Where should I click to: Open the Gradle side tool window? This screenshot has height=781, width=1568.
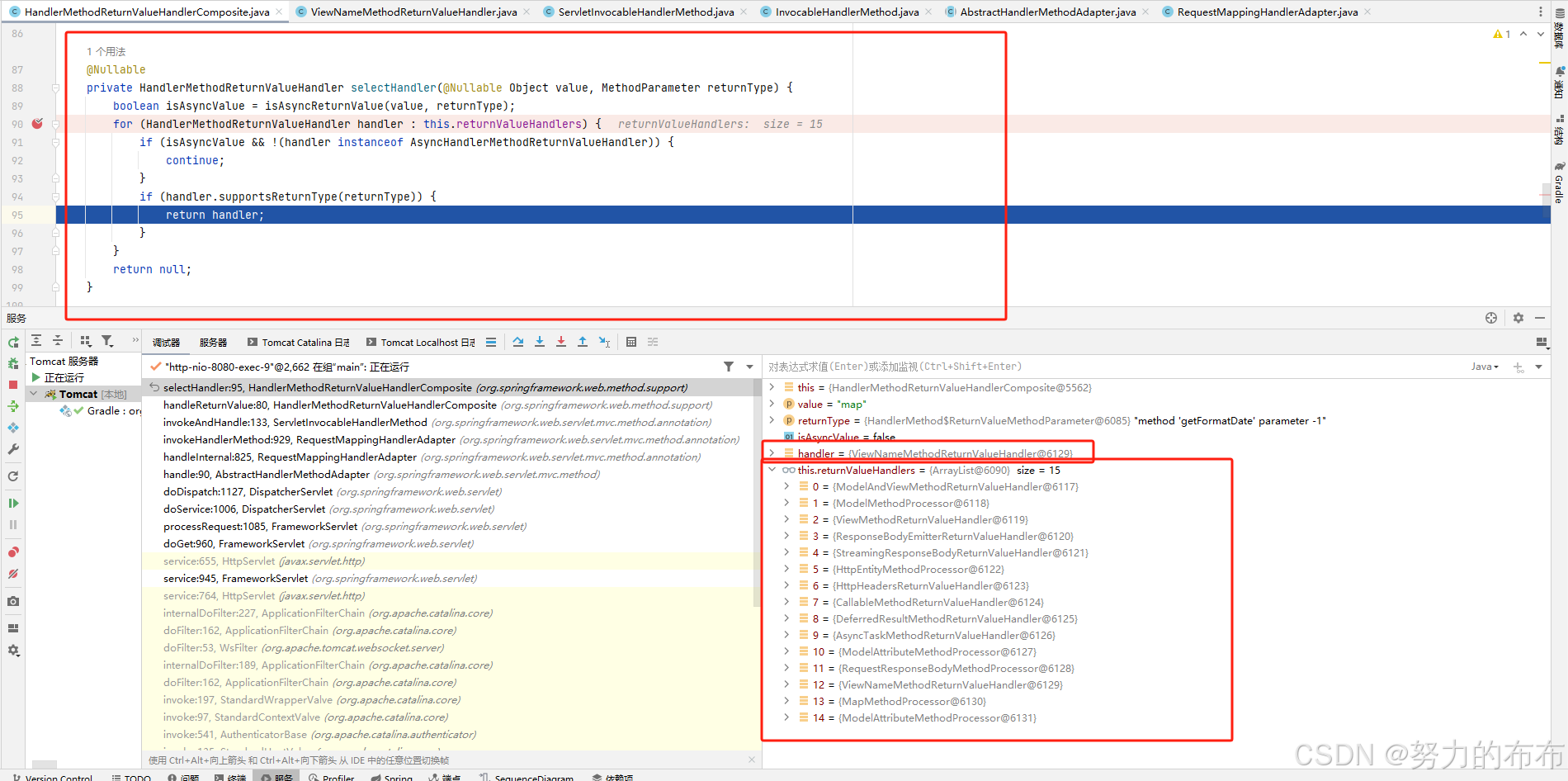1559,183
